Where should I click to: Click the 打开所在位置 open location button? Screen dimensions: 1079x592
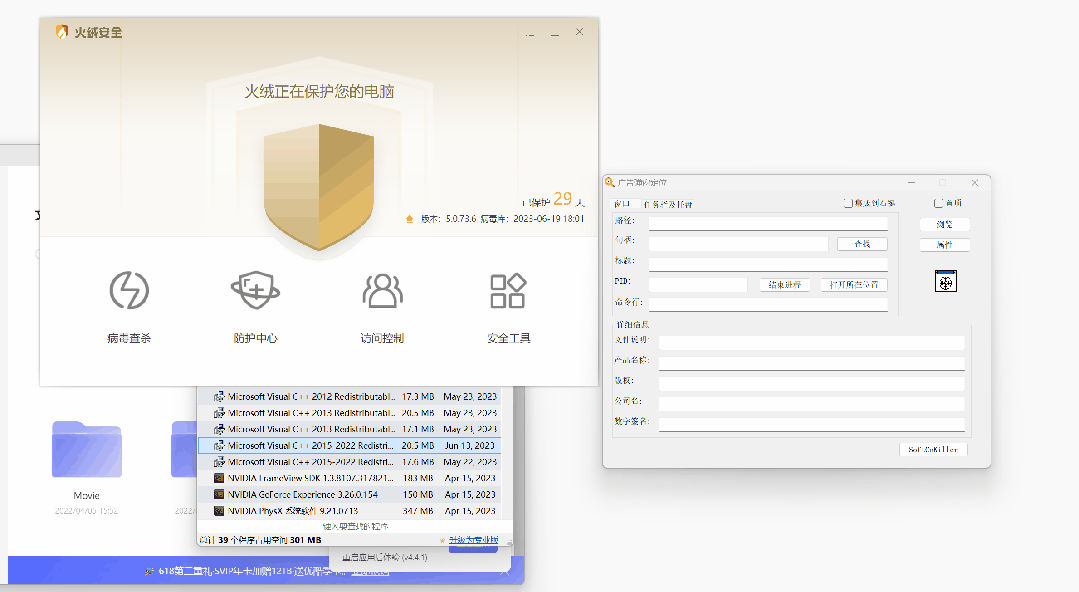[854, 284]
